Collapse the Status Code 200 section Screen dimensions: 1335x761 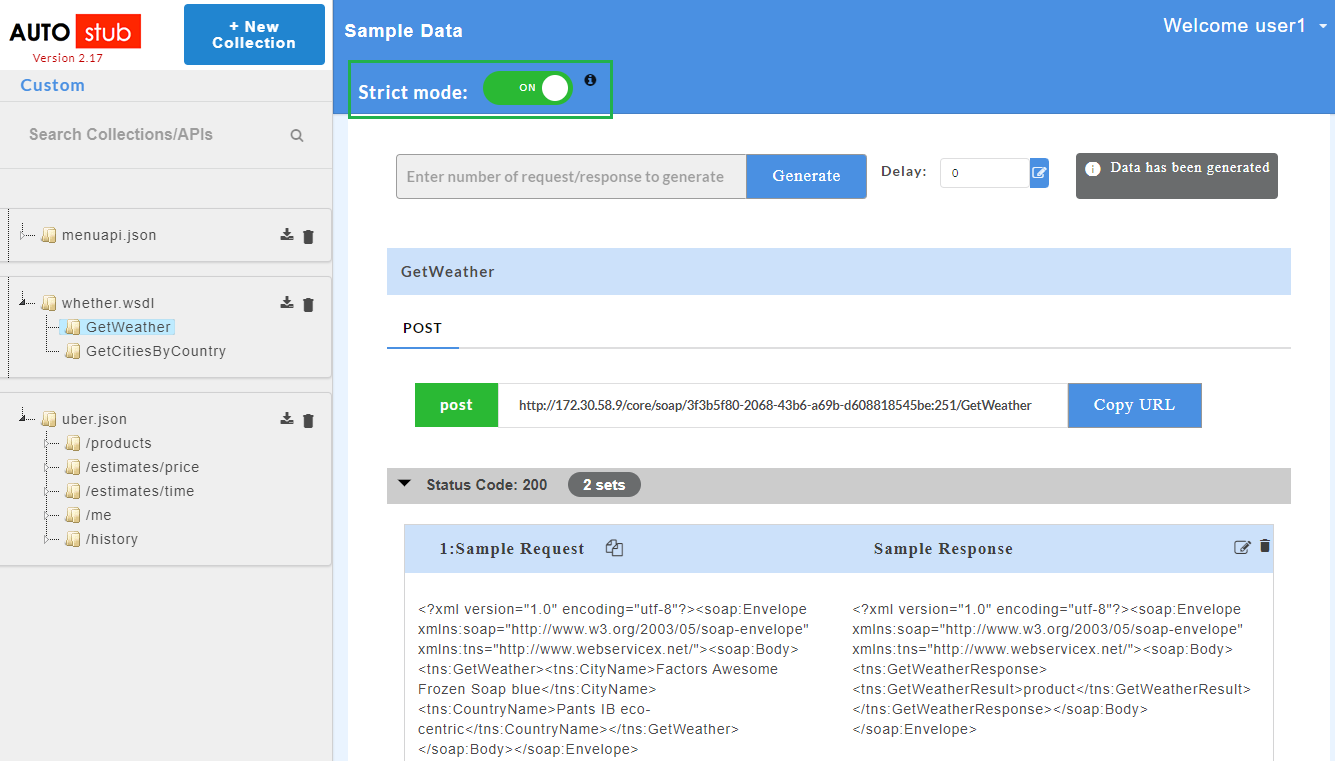tap(404, 484)
